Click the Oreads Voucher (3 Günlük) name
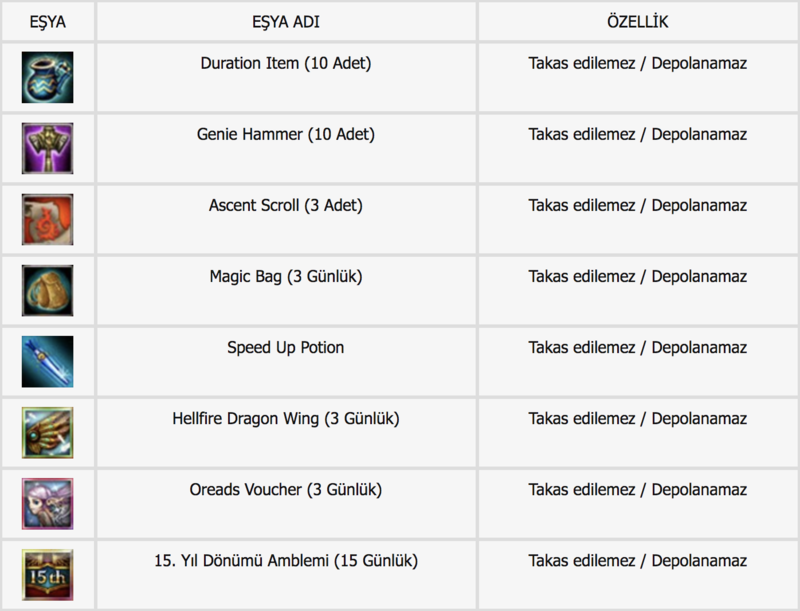The height and width of the screenshot is (611, 800). [286, 490]
